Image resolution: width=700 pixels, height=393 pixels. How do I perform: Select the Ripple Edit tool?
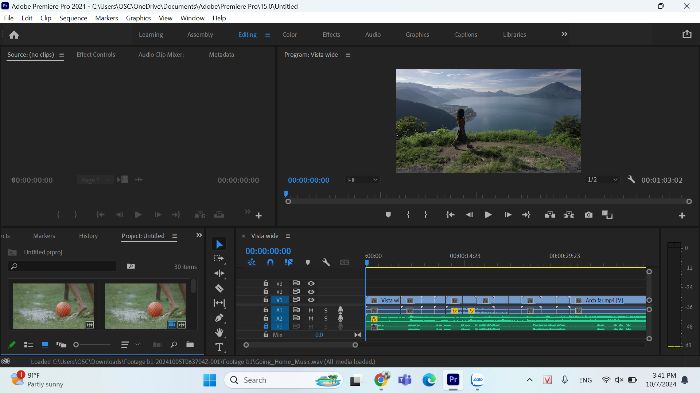pyautogui.click(x=219, y=273)
